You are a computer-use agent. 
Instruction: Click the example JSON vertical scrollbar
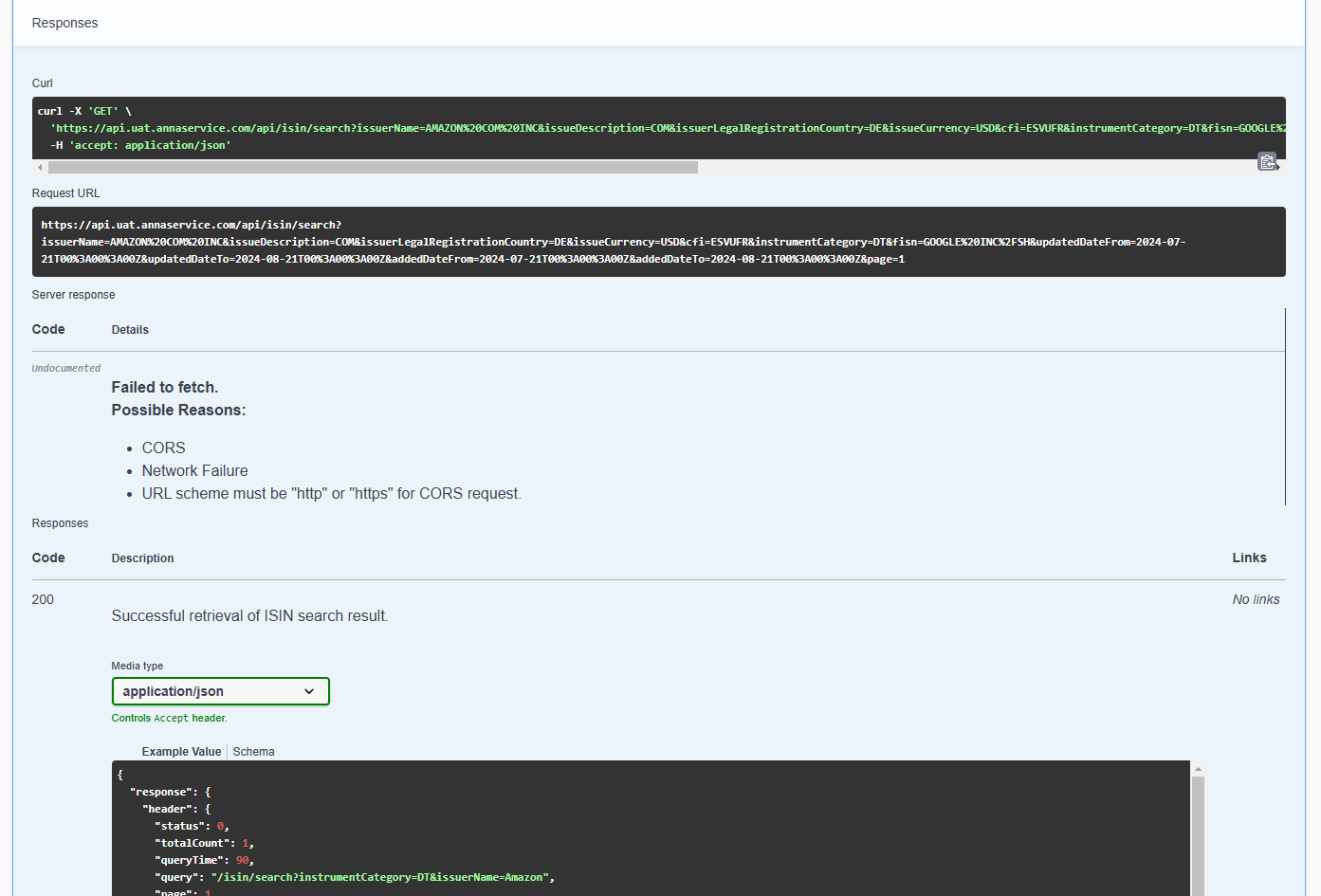(1198, 834)
